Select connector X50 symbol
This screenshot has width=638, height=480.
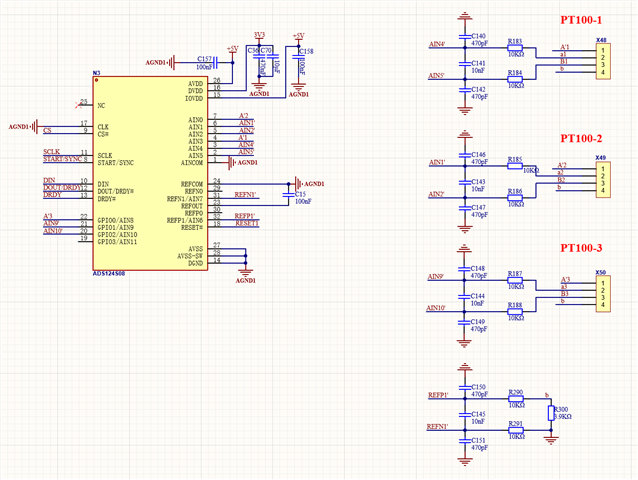coord(603,294)
